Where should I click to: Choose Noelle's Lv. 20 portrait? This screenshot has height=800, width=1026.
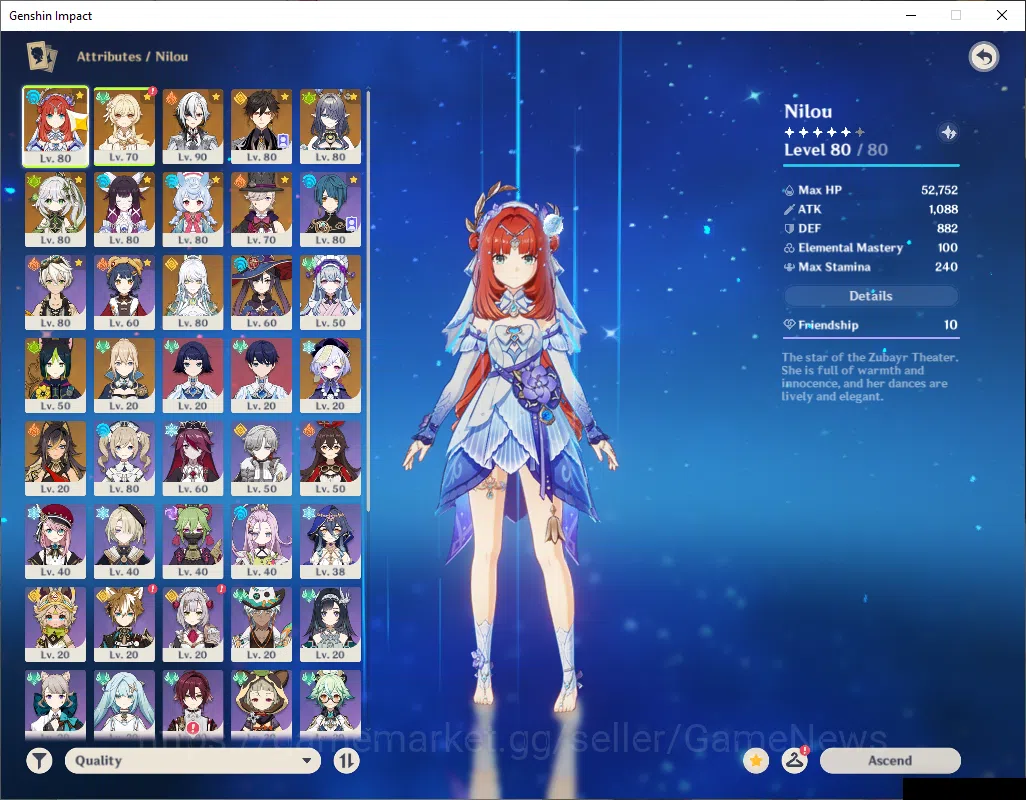click(193, 625)
